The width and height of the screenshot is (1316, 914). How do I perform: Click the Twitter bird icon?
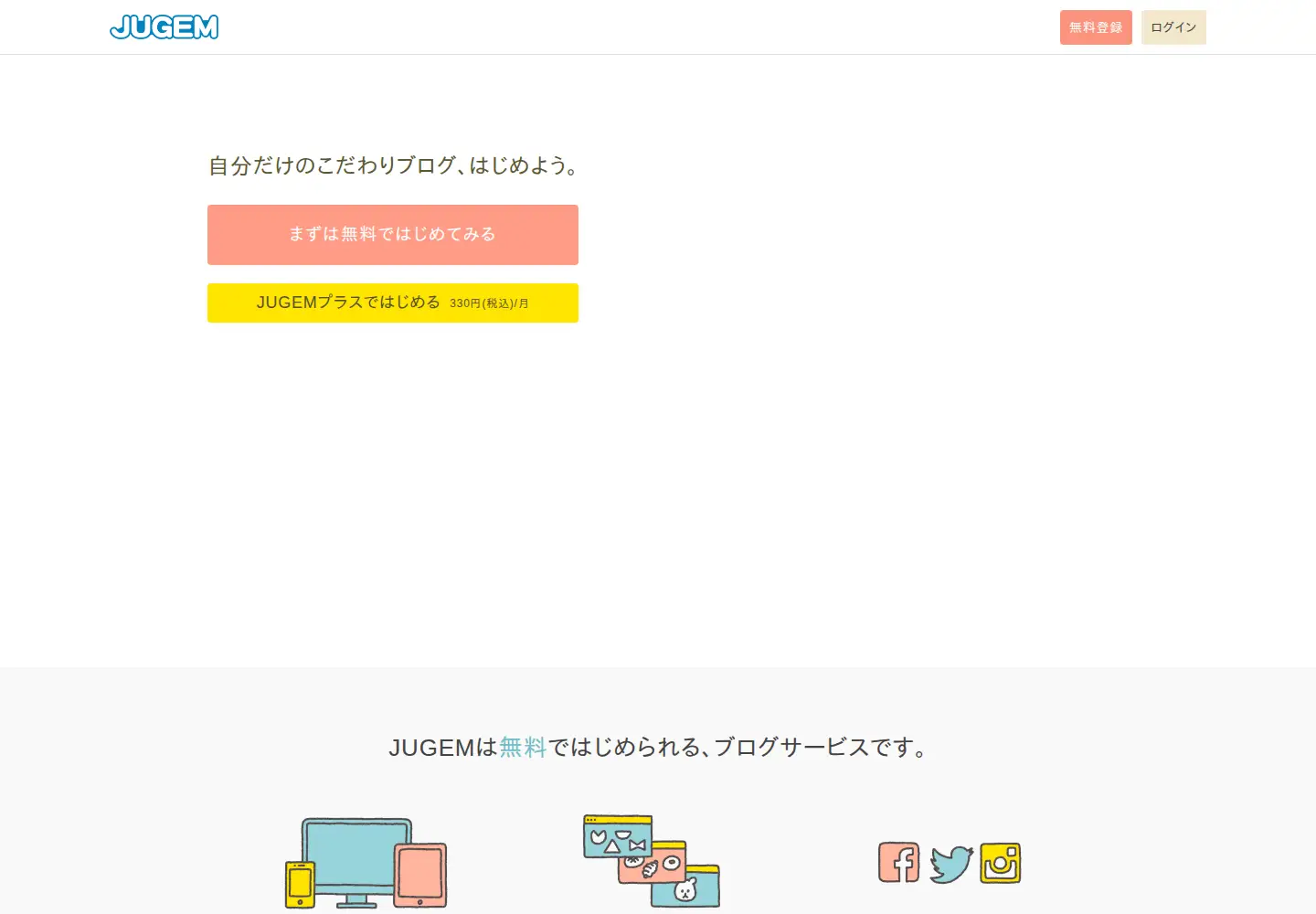pos(951,864)
